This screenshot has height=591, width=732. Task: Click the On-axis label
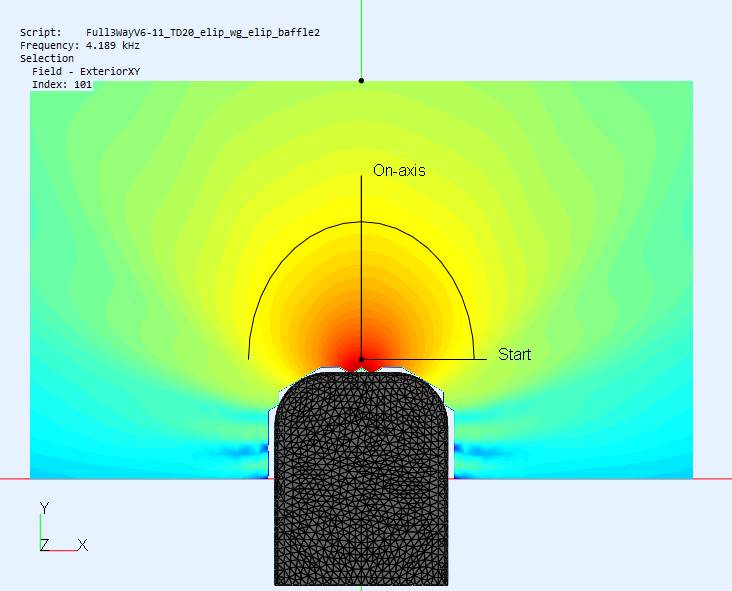point(399,170)
